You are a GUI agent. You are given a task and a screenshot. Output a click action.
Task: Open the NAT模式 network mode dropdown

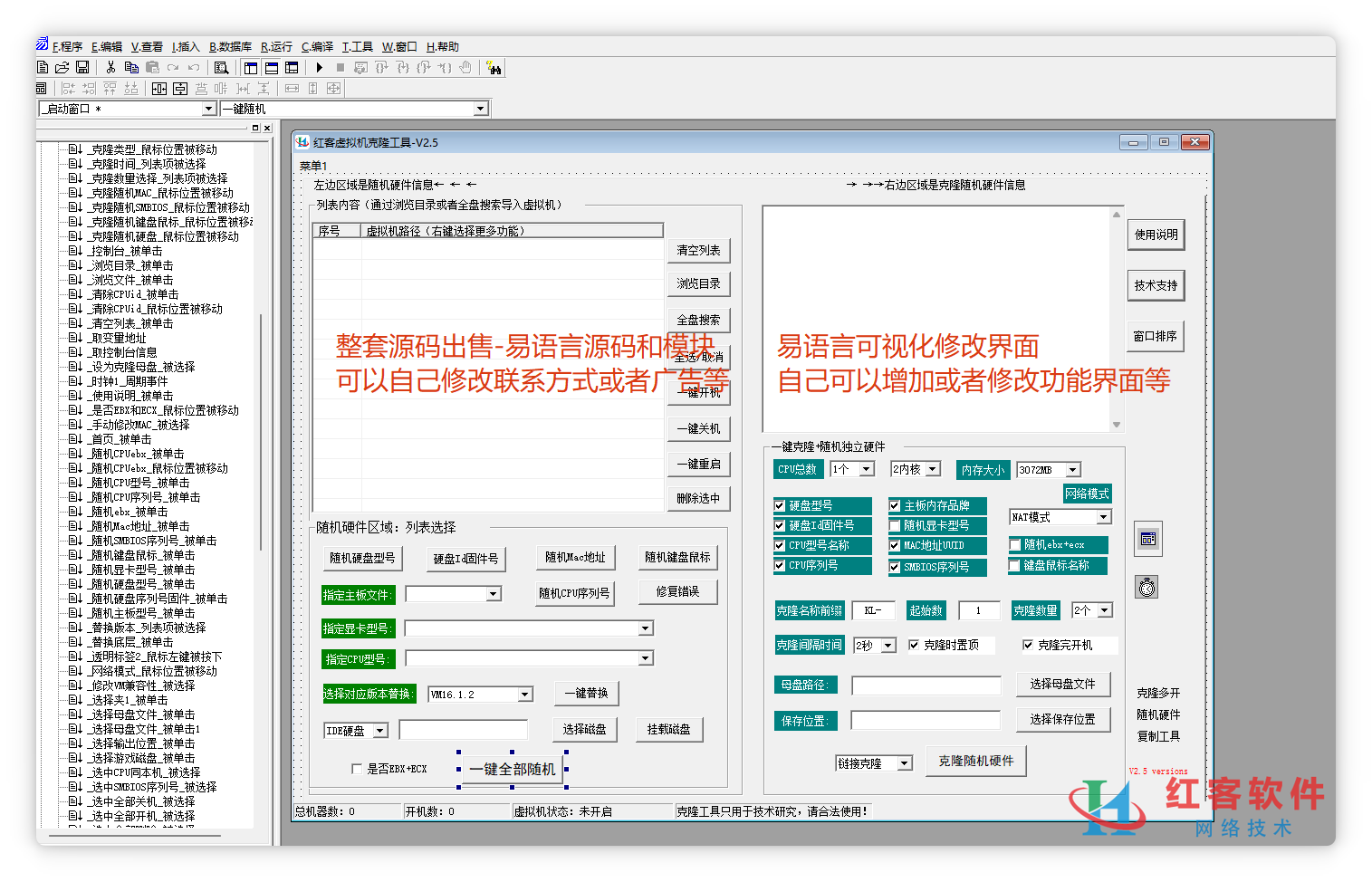click(x=1103, y=517)
